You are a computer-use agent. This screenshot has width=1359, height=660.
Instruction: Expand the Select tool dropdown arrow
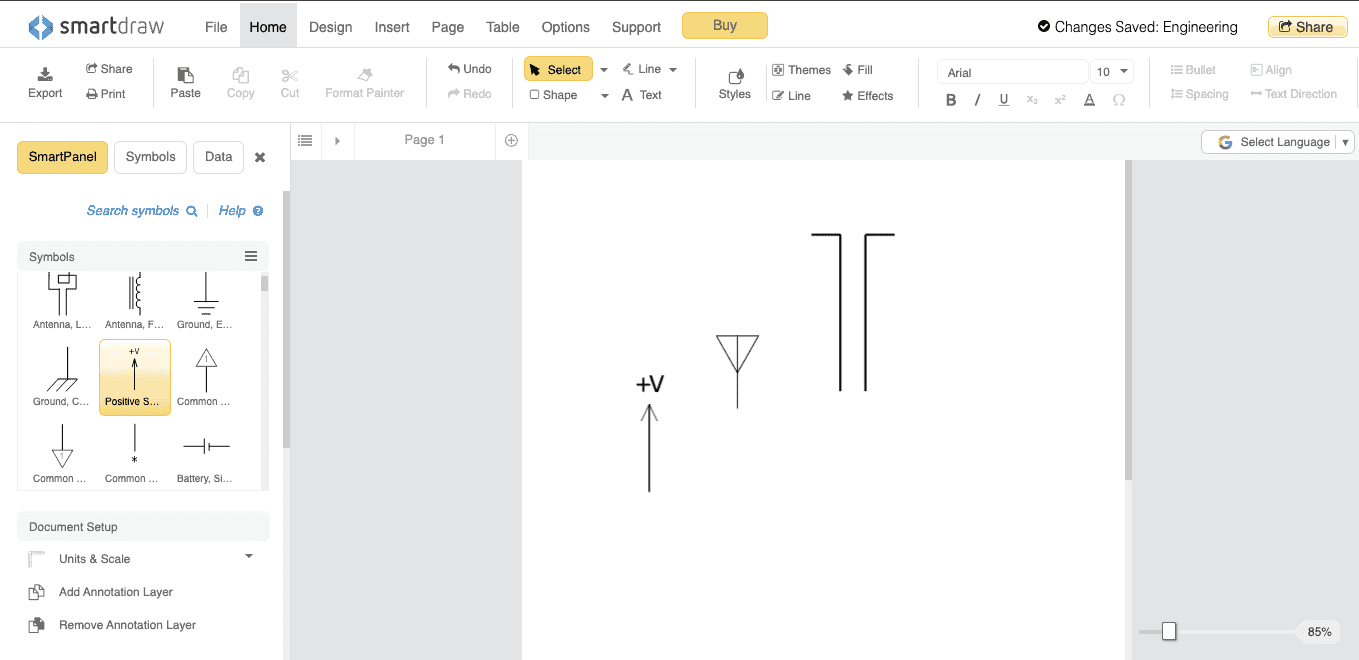(604, 70)
